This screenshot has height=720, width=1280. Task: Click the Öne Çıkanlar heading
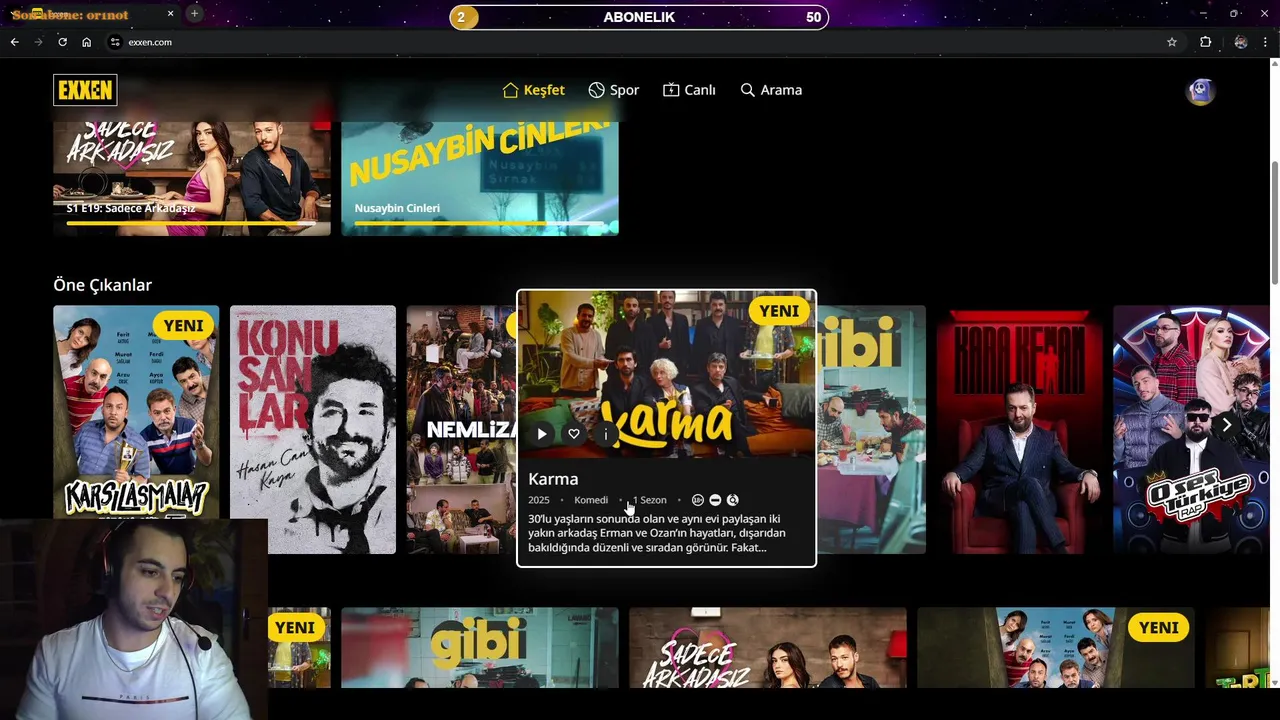pyautogui.click(x=102, y=285)
